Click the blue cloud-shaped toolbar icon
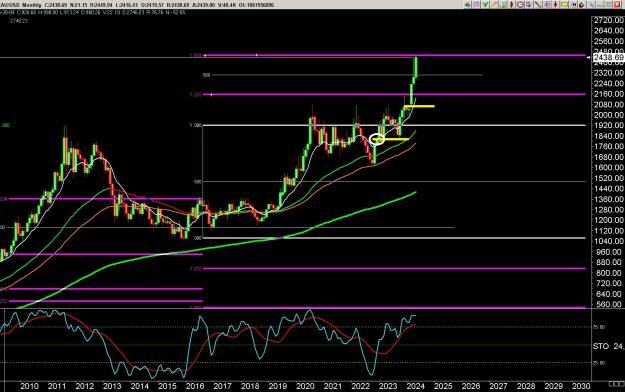Screen dimensions: 625x392 (x=467, y=4)
